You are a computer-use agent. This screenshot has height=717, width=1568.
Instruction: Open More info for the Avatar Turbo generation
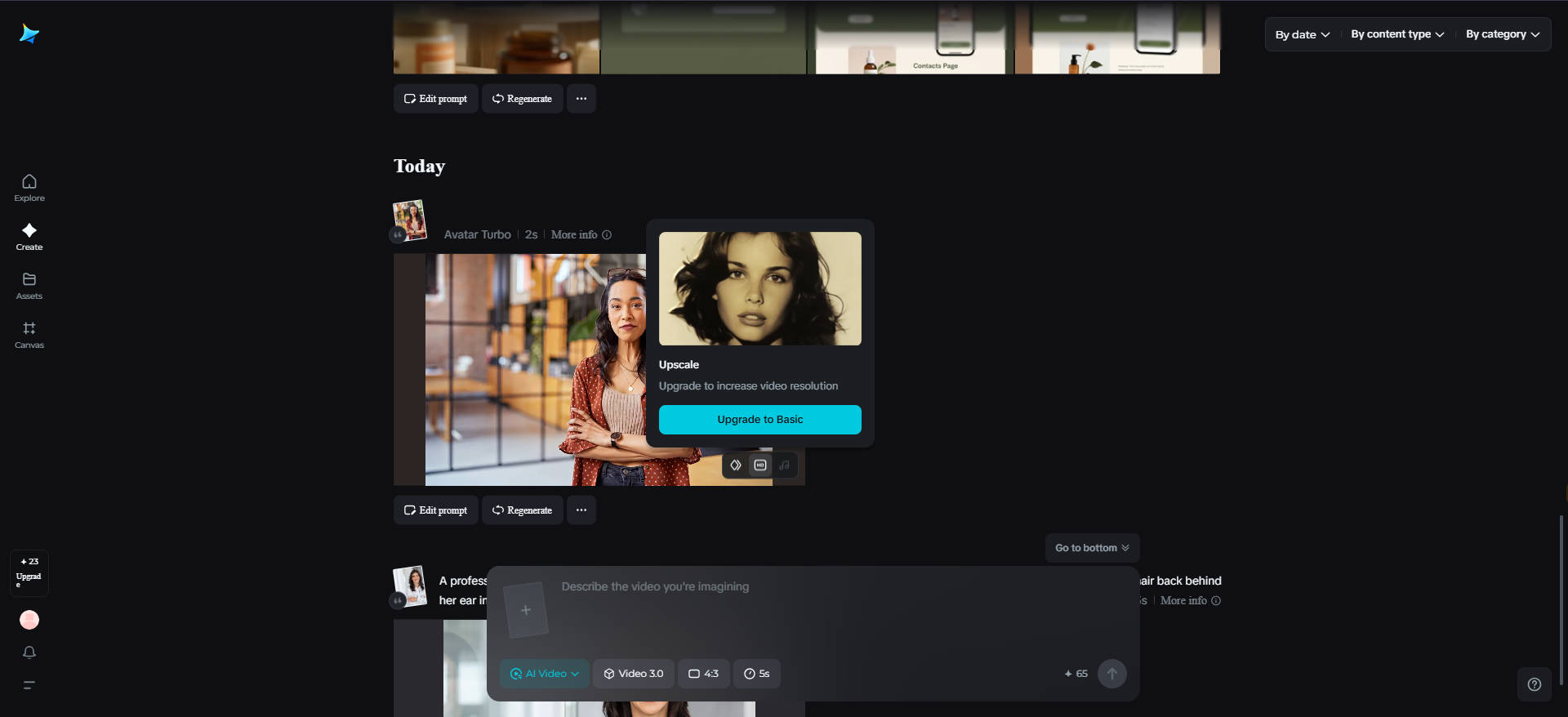[581, 235]
